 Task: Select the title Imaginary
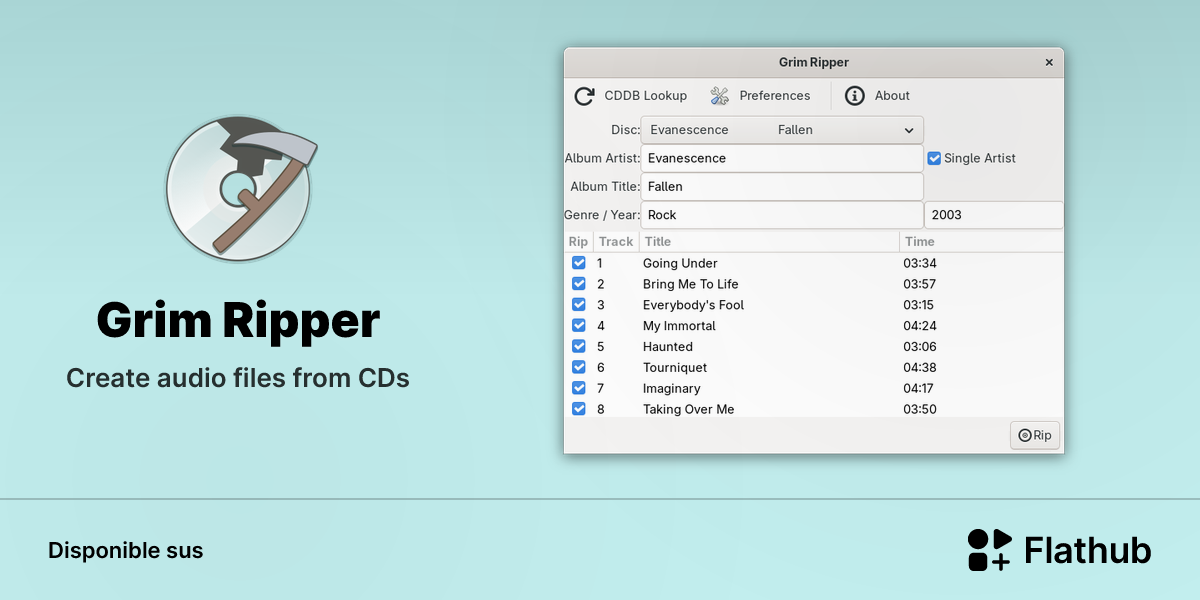pyautogui.click(x=672, y=388)
